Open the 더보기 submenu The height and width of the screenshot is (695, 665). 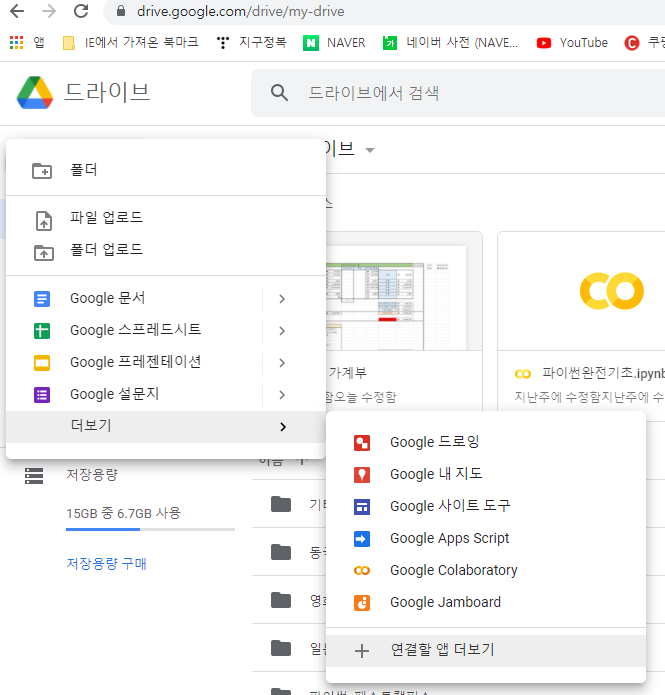(x=166, y=426)
